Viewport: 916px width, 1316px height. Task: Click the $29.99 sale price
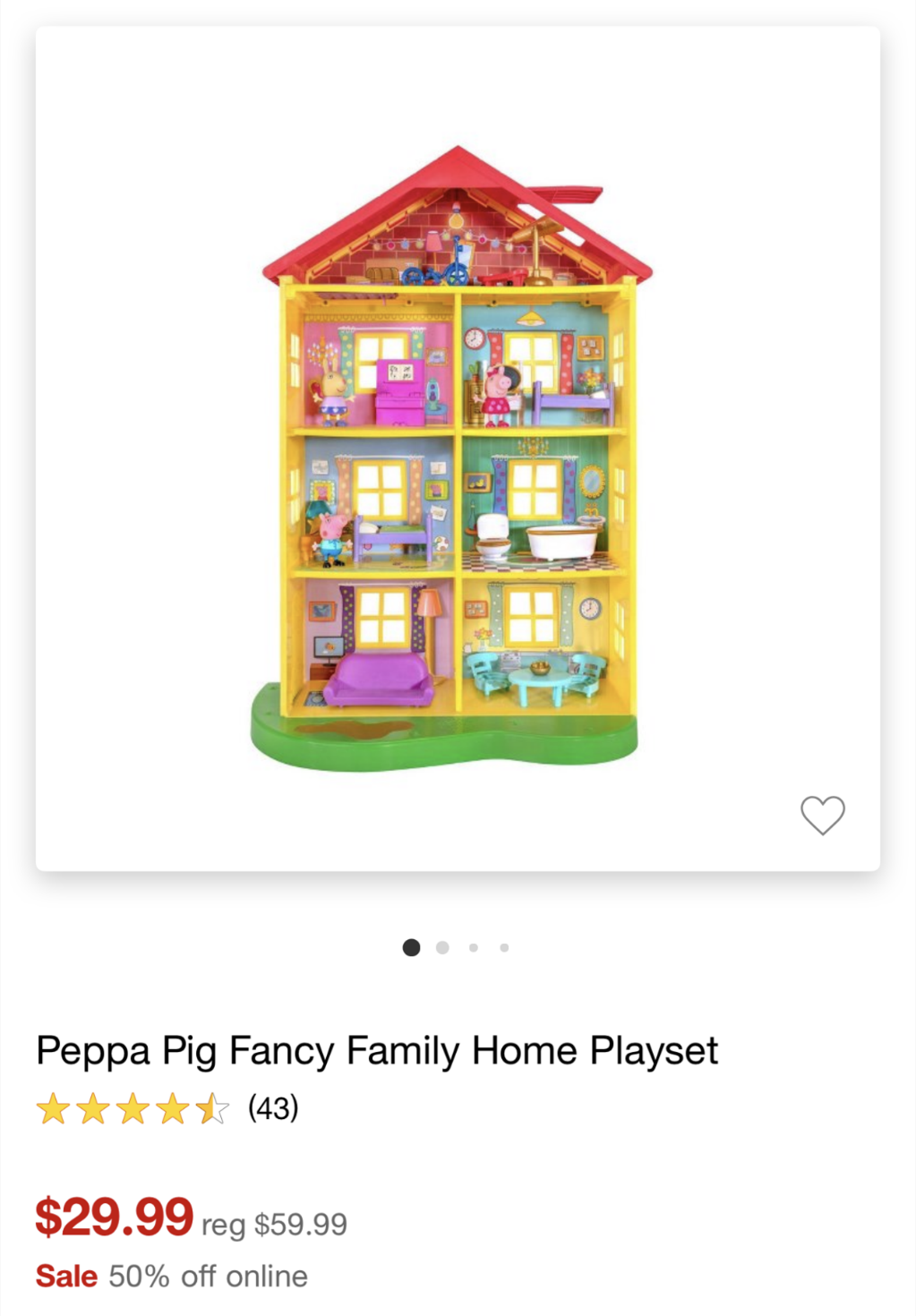pyautogui.click(x=114, y=1217)
